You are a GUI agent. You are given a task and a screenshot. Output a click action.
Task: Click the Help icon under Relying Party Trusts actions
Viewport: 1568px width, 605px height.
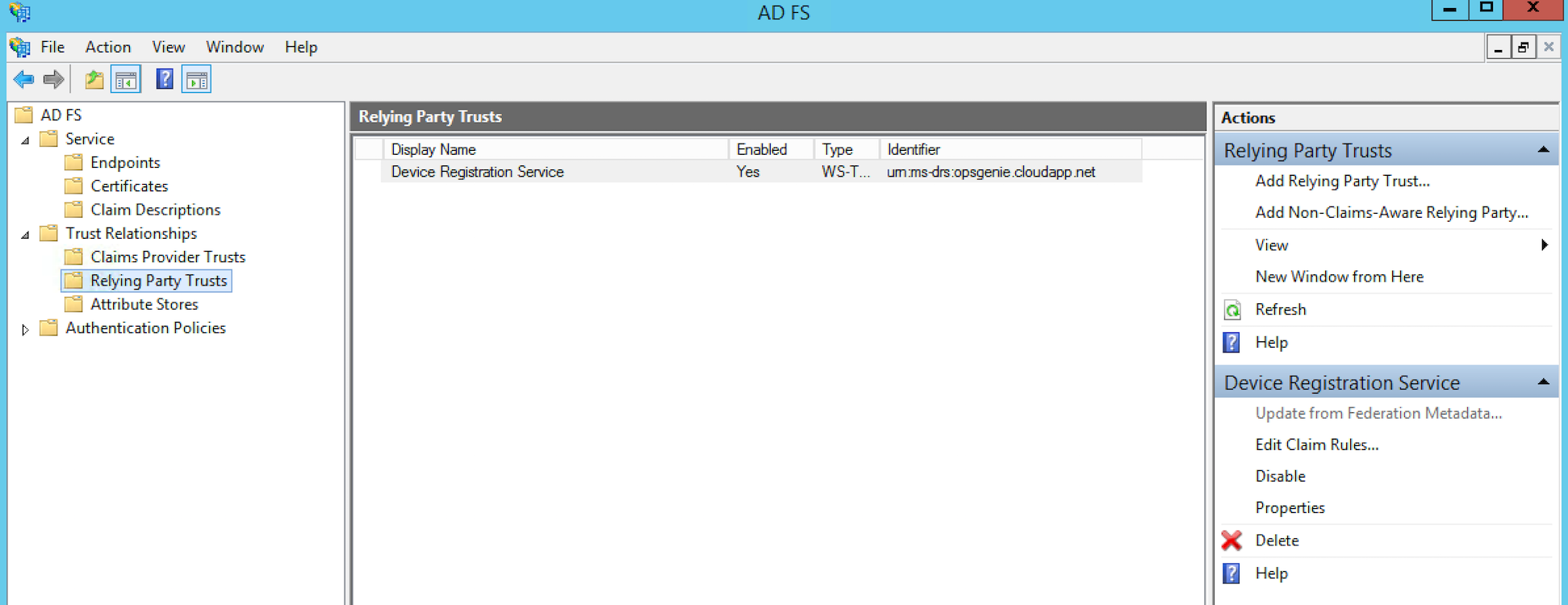(1231, 343)
